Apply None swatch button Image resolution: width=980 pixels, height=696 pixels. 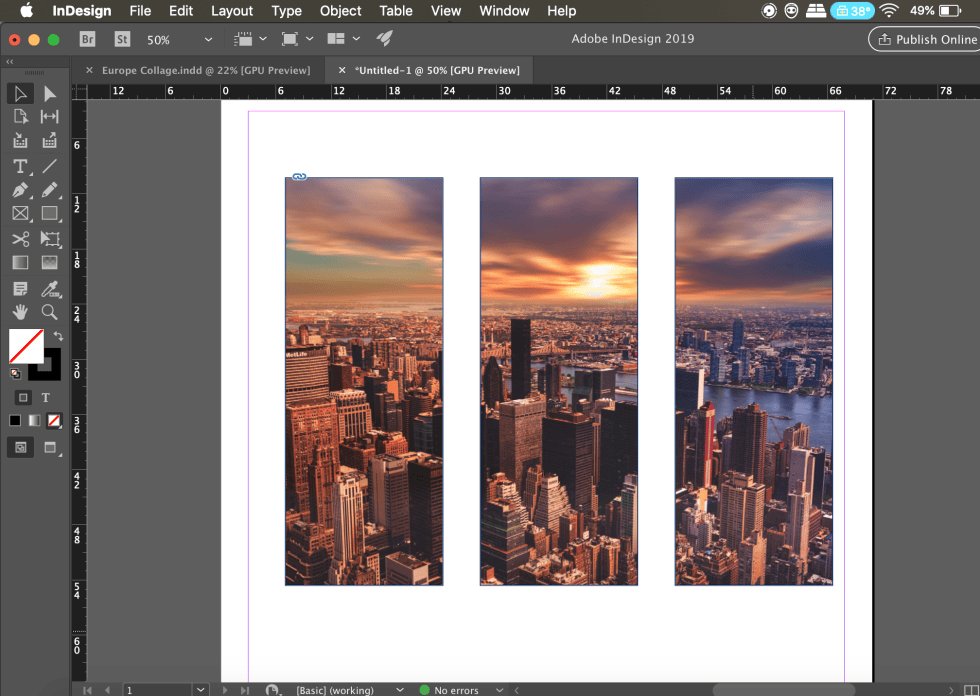click(x=54, y=420)
